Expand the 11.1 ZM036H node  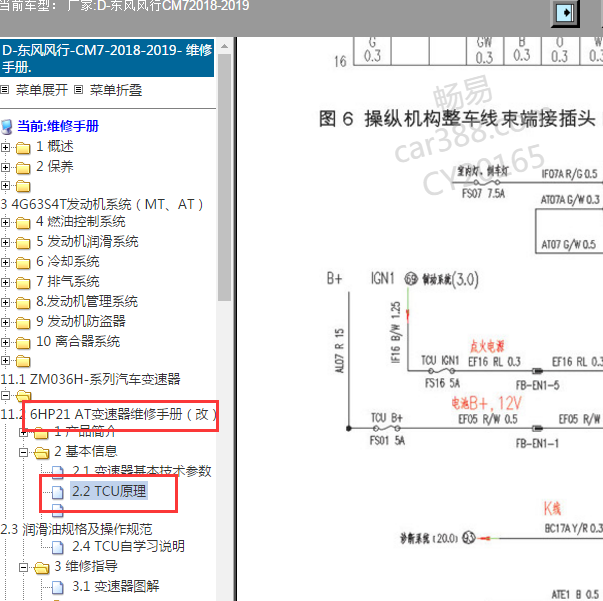[5, 361]
